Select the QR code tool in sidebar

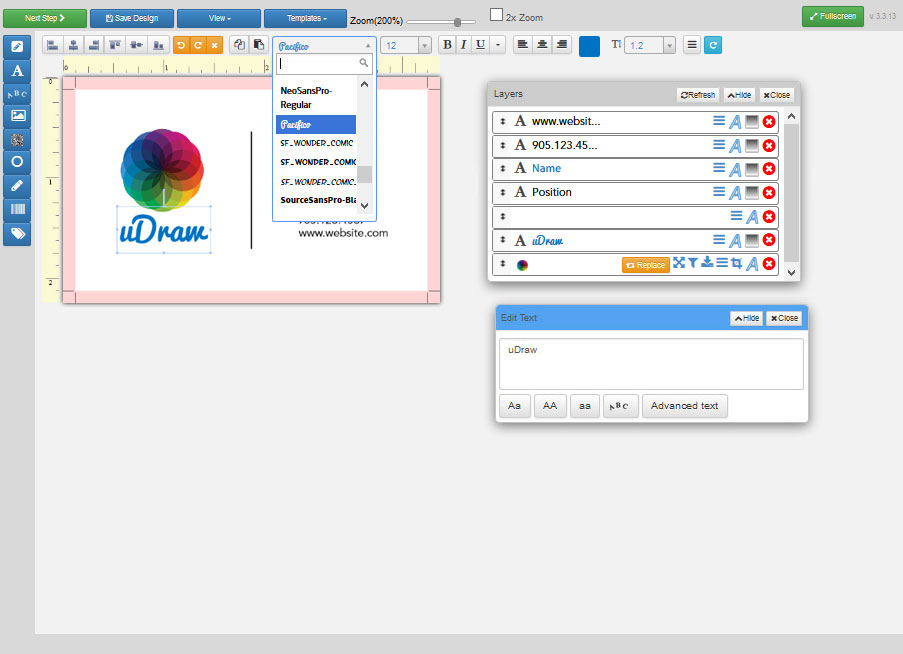(x=17, y=139)
